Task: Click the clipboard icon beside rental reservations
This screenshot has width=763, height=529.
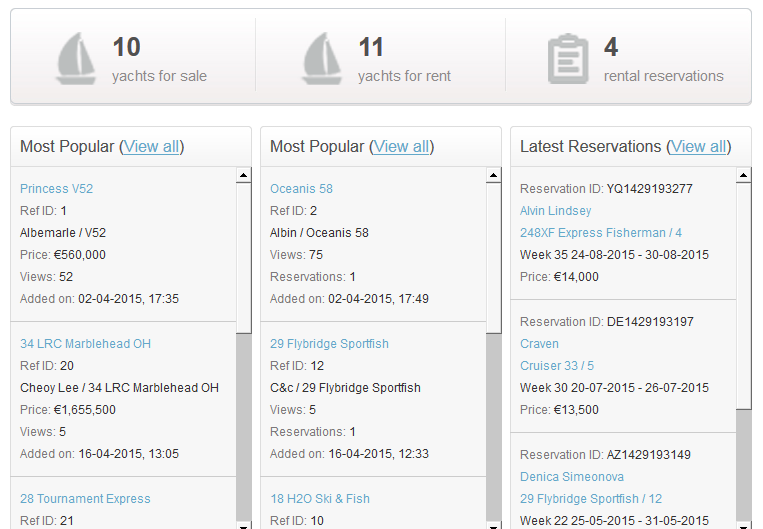Action: point(568,59)
